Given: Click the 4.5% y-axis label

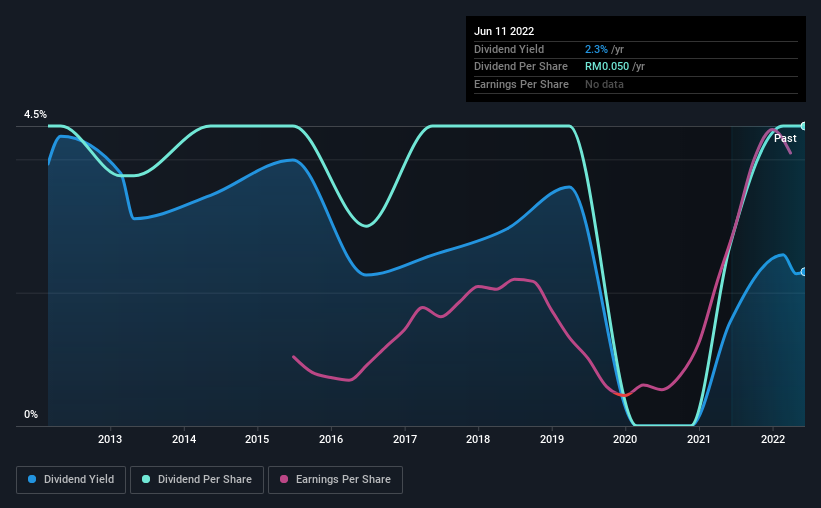Looking at the screenshot, I should point(35,114).
